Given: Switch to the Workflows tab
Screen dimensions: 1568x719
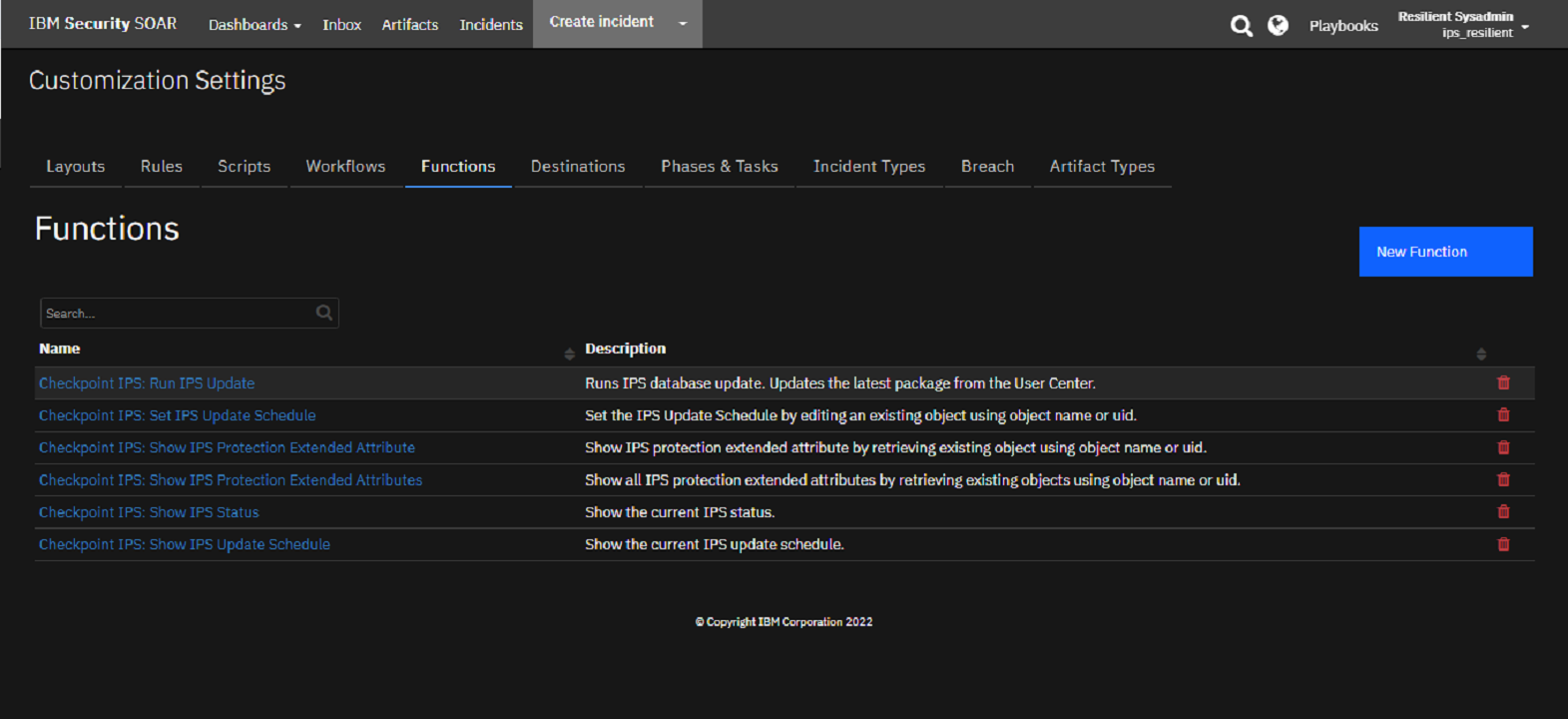Looking at the screenshot, I should pos(345,166).
